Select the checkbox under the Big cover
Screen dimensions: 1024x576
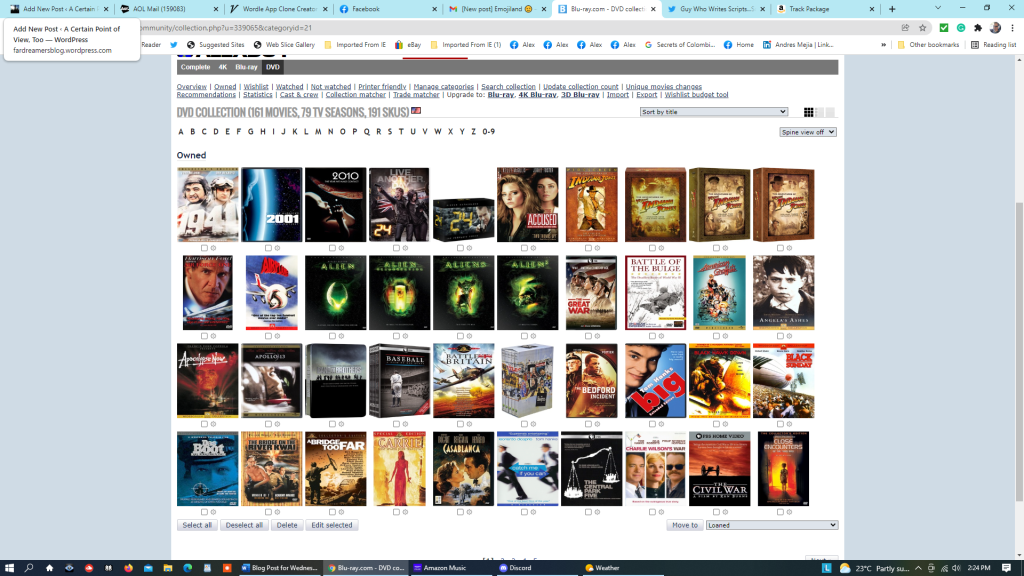tap(652, 424)
